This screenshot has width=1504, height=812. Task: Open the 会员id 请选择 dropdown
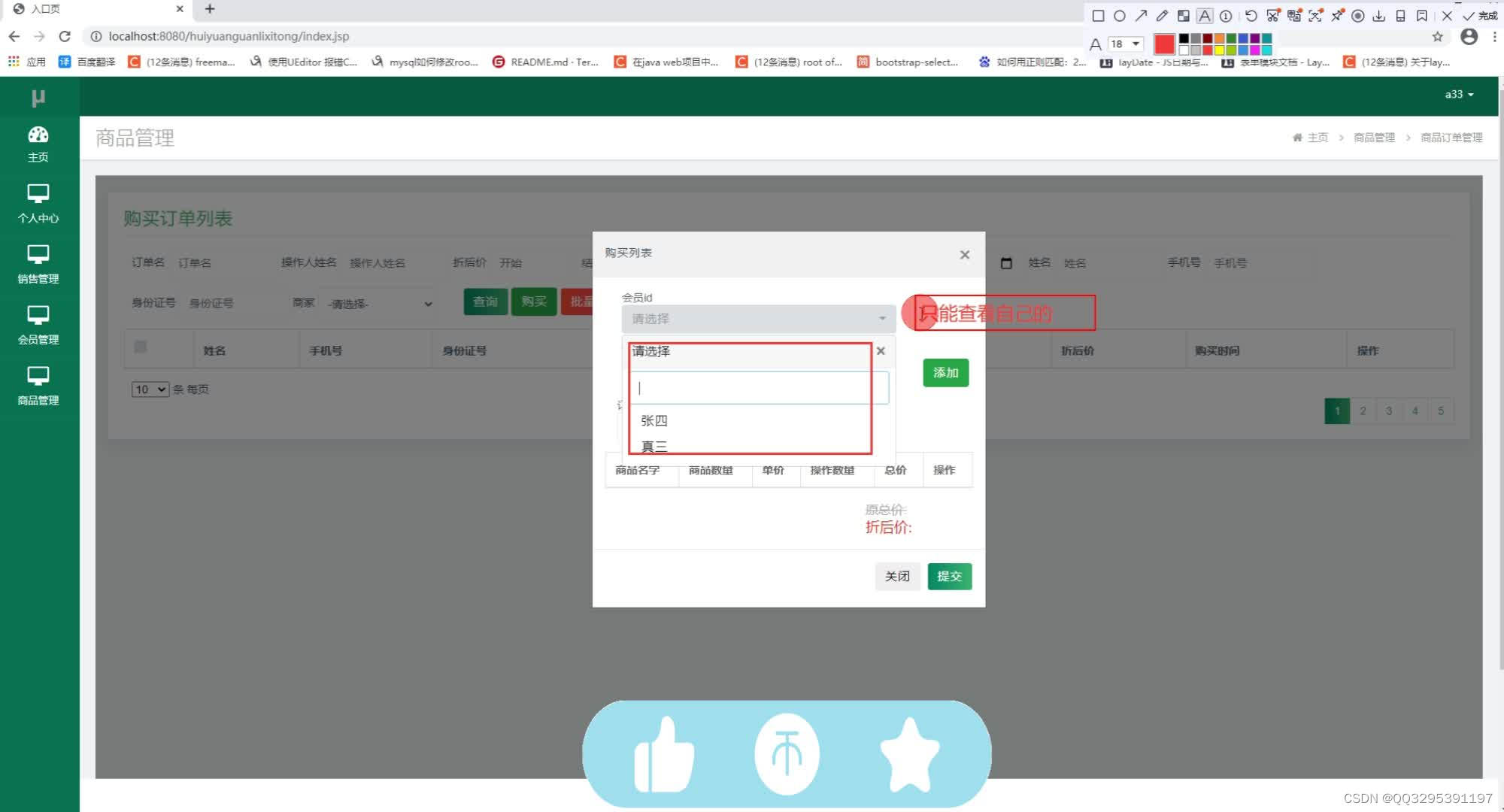[758, 319]
